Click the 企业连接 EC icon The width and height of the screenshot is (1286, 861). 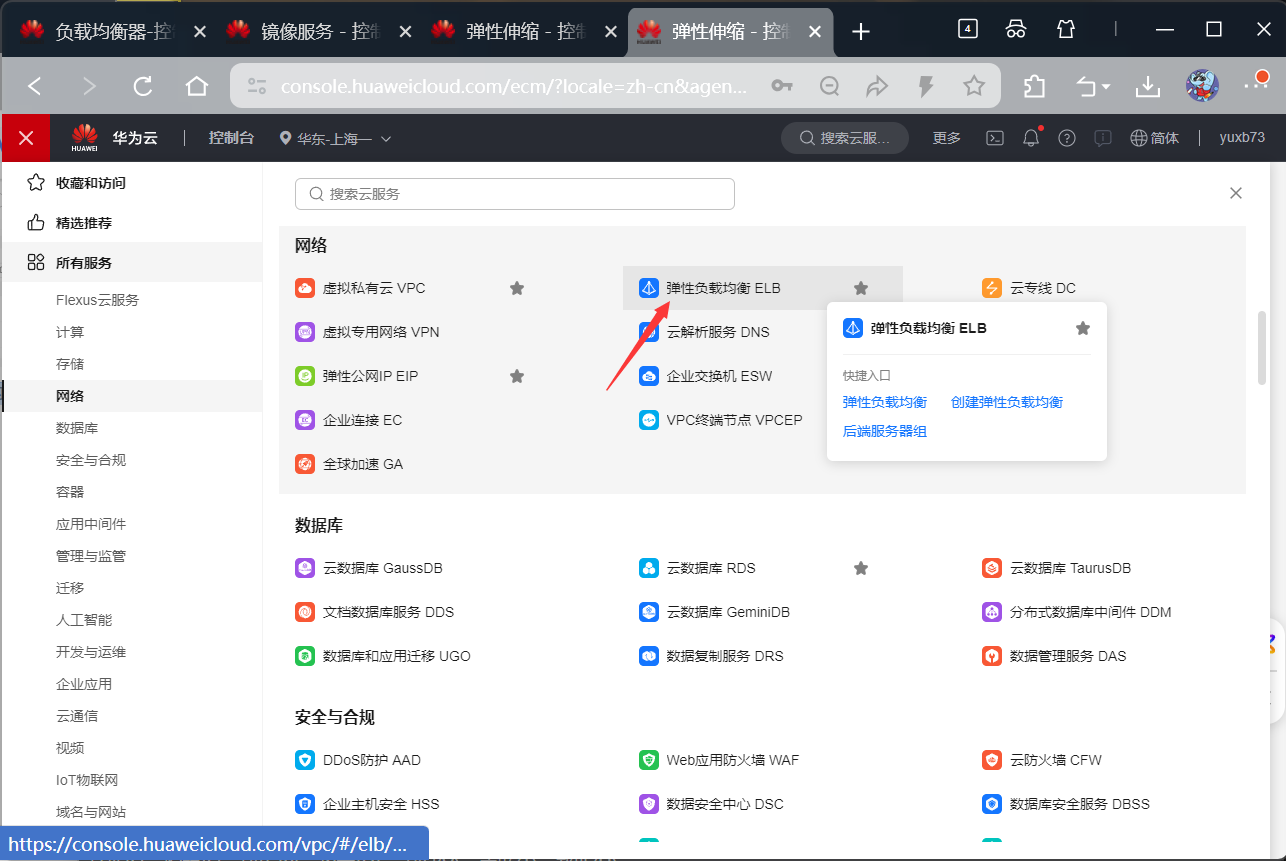tap(305, 420)
